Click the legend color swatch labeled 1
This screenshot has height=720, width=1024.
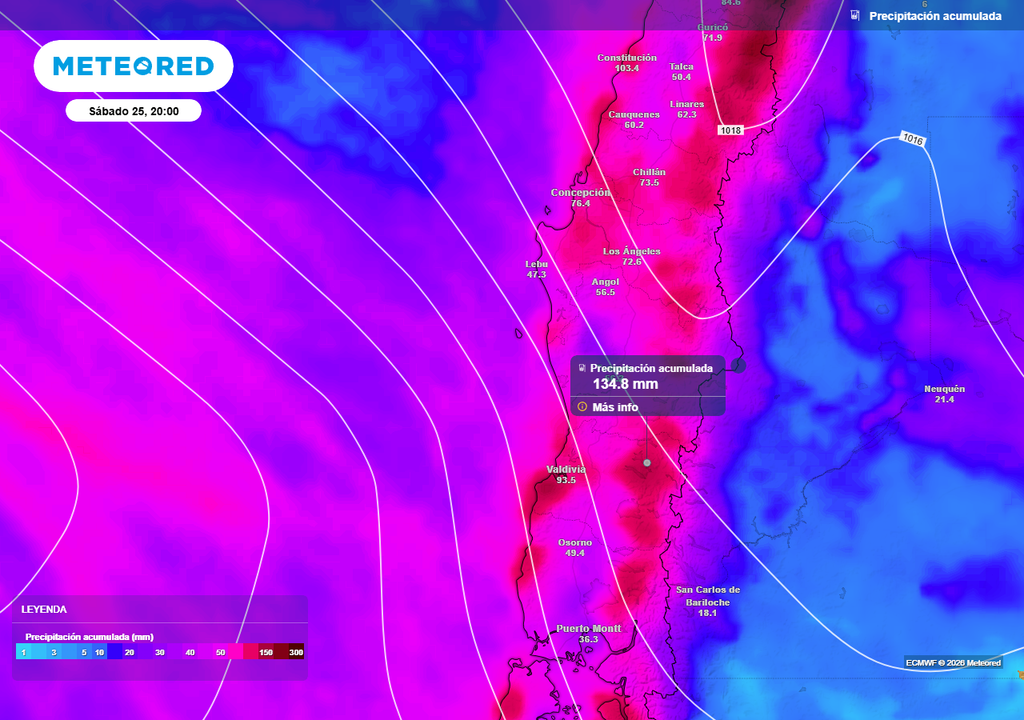pyautogui.click(x=24, y=652)
